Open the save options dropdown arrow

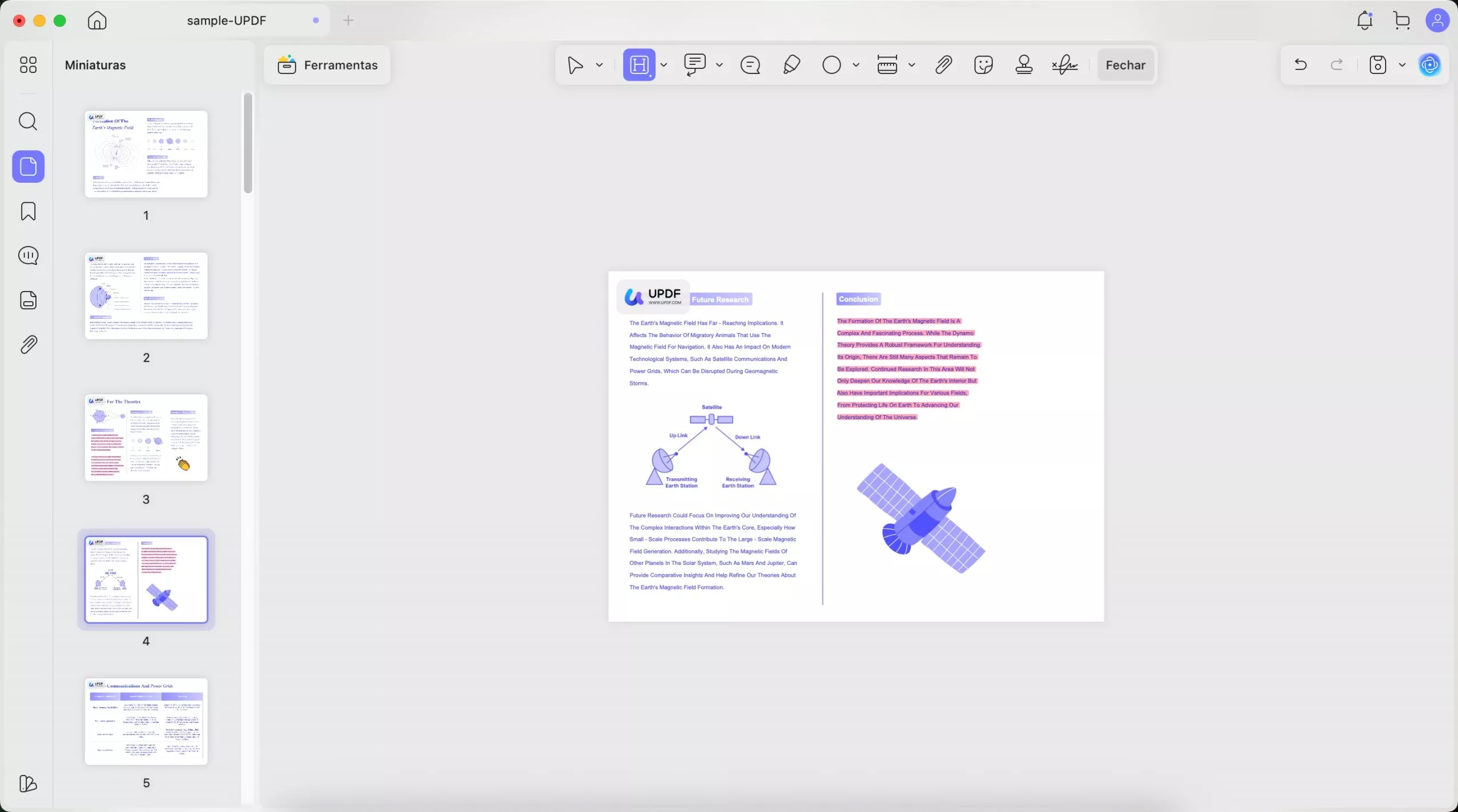[1402, 65]
